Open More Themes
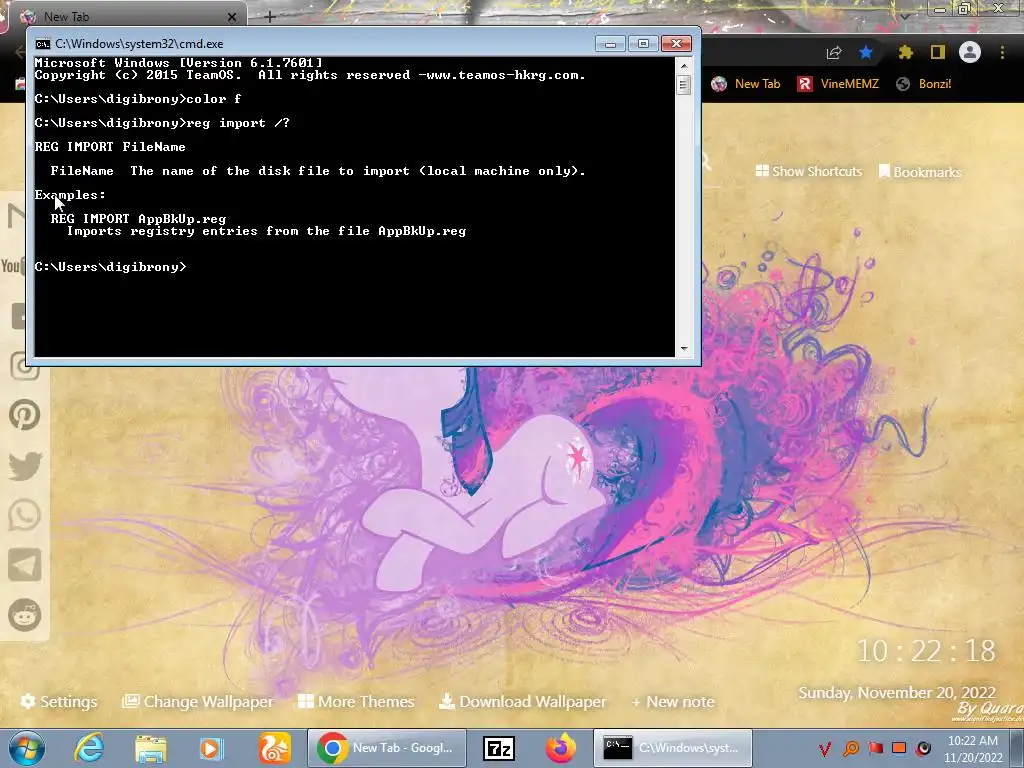Screen dimensions: 1024x768 356,701
